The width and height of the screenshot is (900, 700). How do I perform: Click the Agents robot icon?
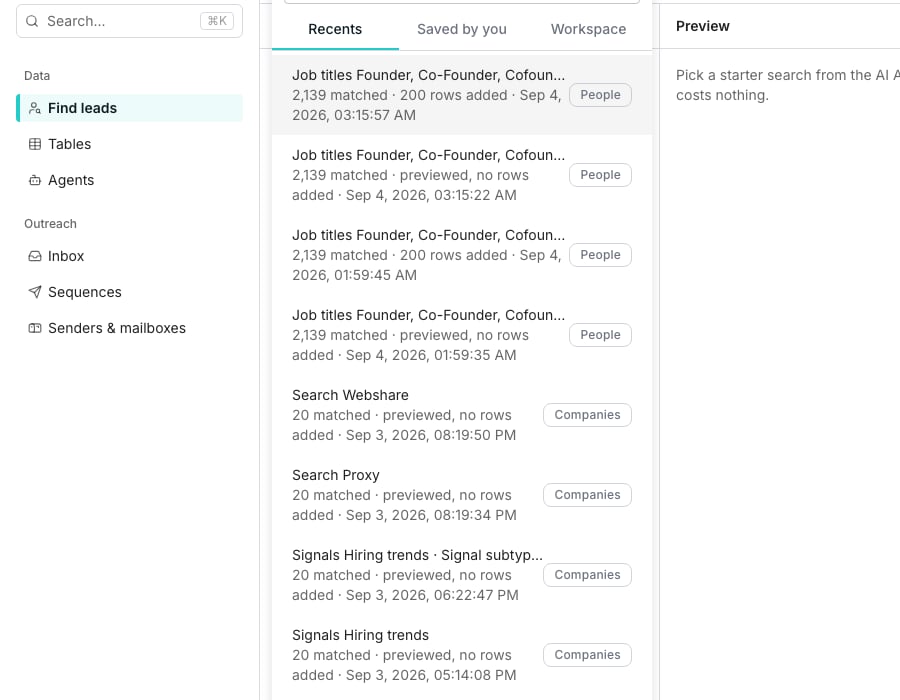(35, 180)
